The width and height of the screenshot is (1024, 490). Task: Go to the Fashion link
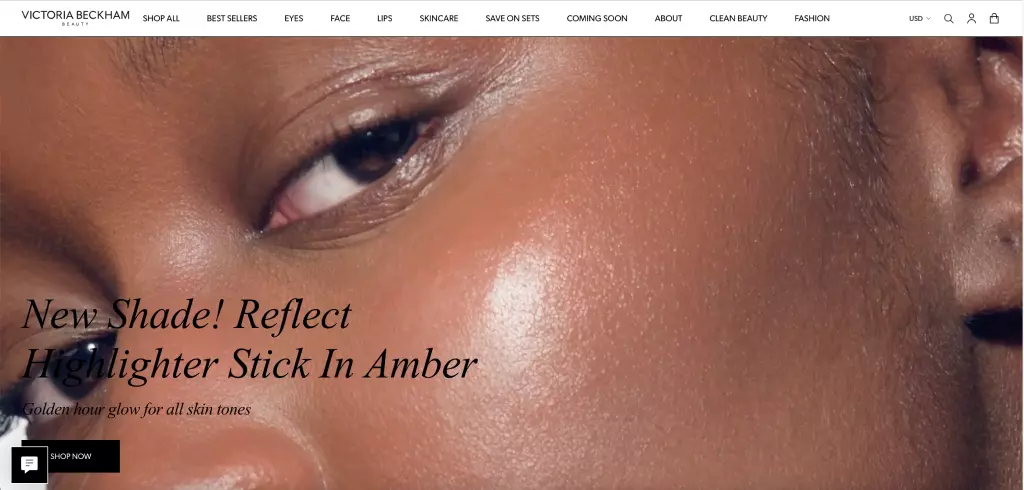click(x=812, y=19)
